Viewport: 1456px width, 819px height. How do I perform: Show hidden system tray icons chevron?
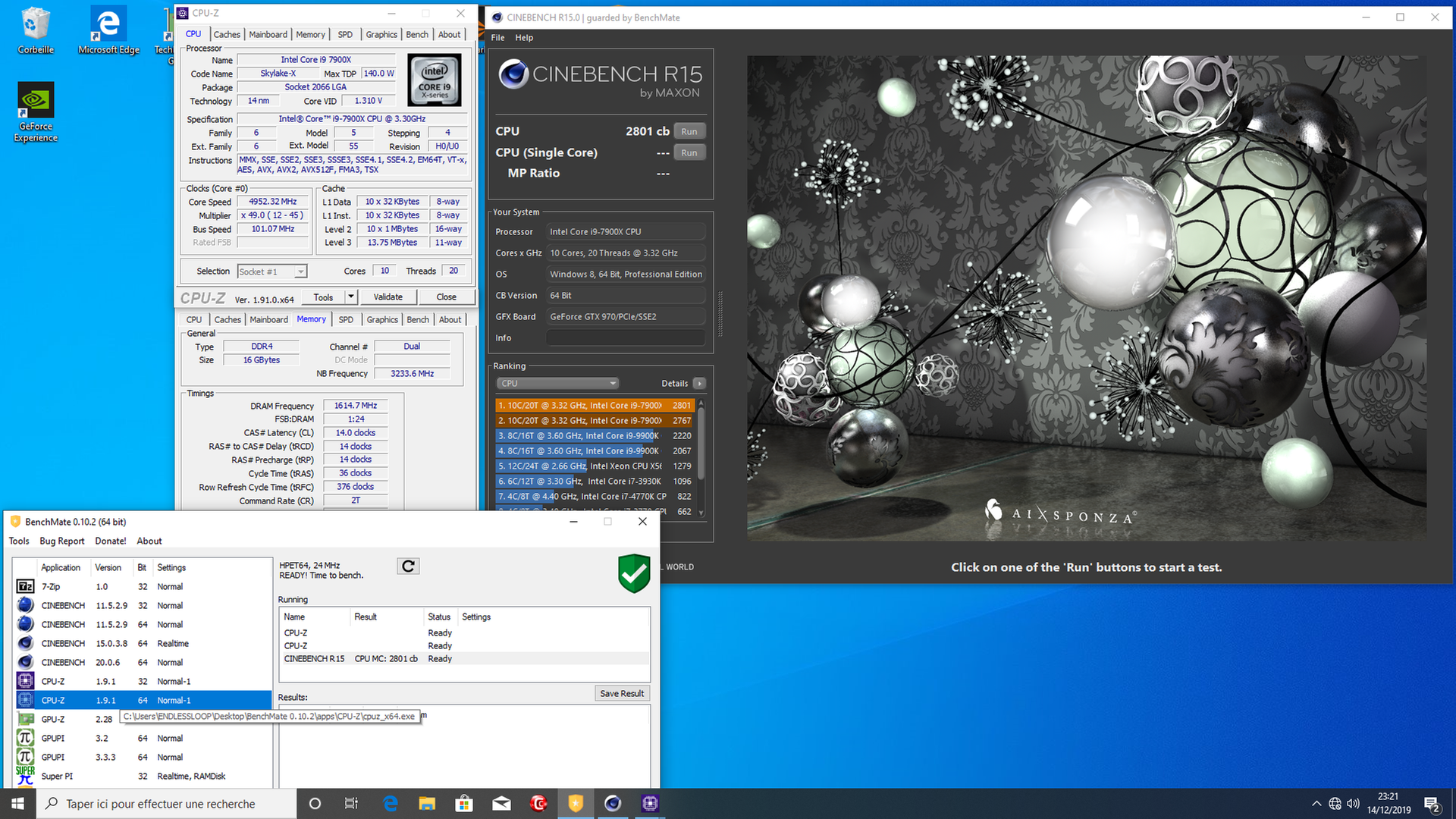click(x=1316, y=804)
